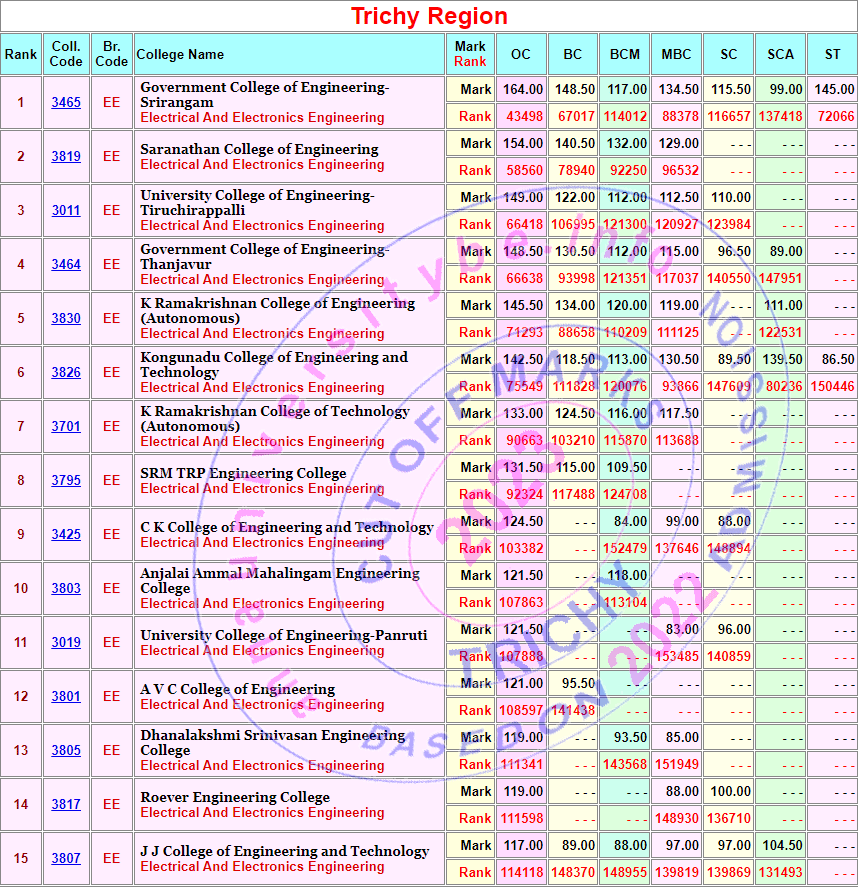Viewport: 858px width, 887px height.
Task: Click the 3011 college code link
Action: tap(66, 211)
